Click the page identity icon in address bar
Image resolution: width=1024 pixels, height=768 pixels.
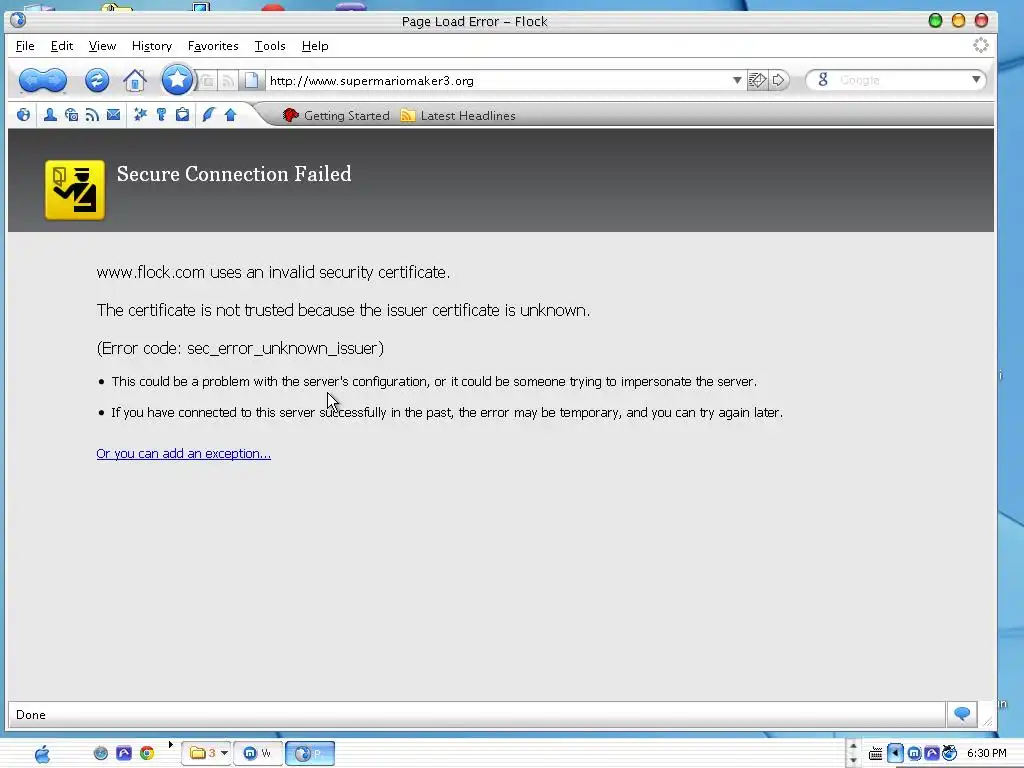point(251,80)
